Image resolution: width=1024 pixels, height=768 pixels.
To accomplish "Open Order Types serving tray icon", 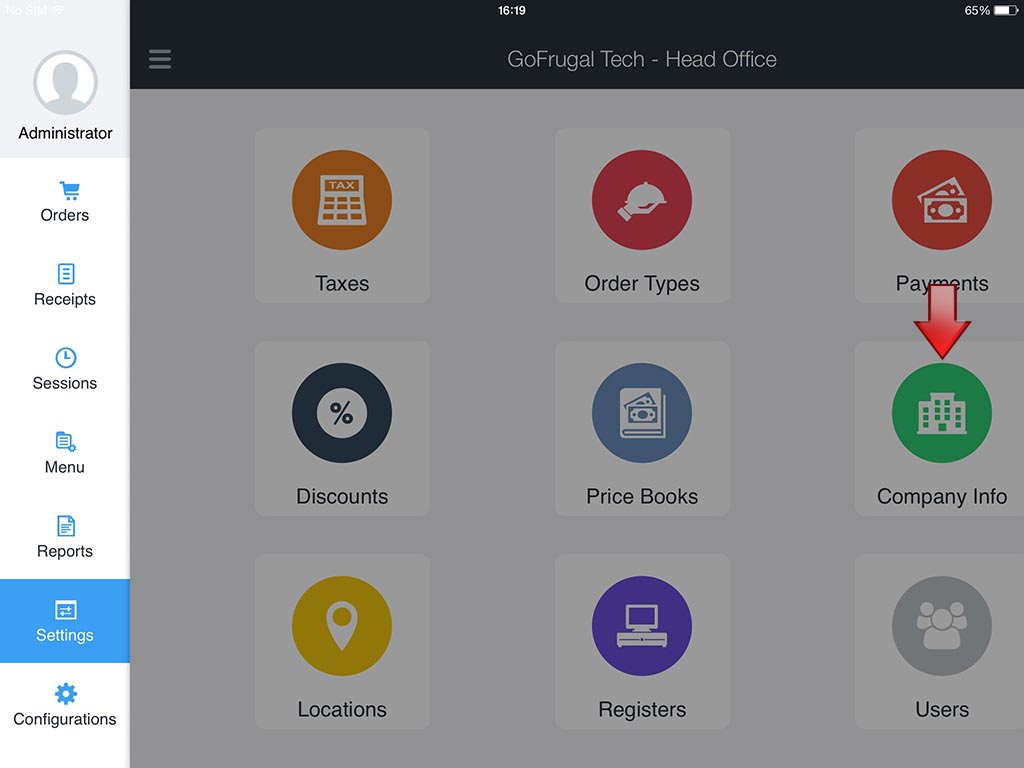I will 642,200.
